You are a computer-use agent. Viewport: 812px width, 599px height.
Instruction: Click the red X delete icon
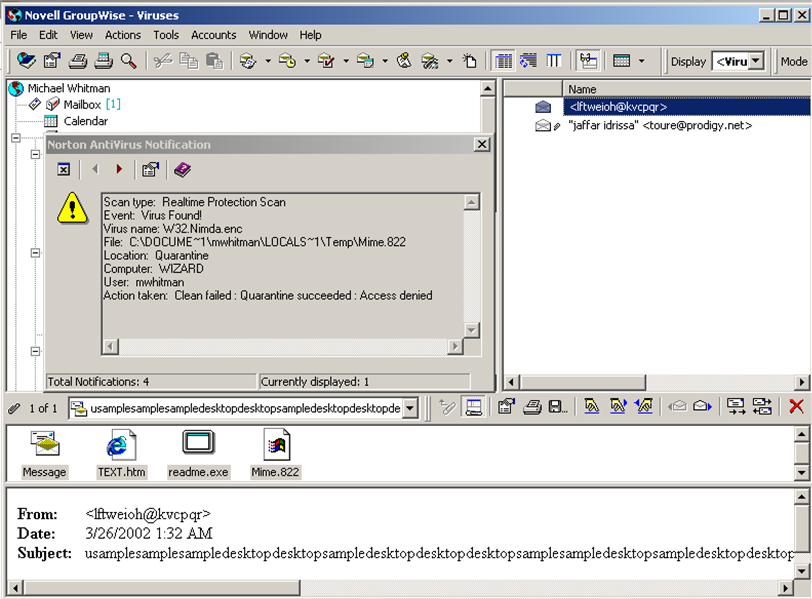[x=796, y=407]
